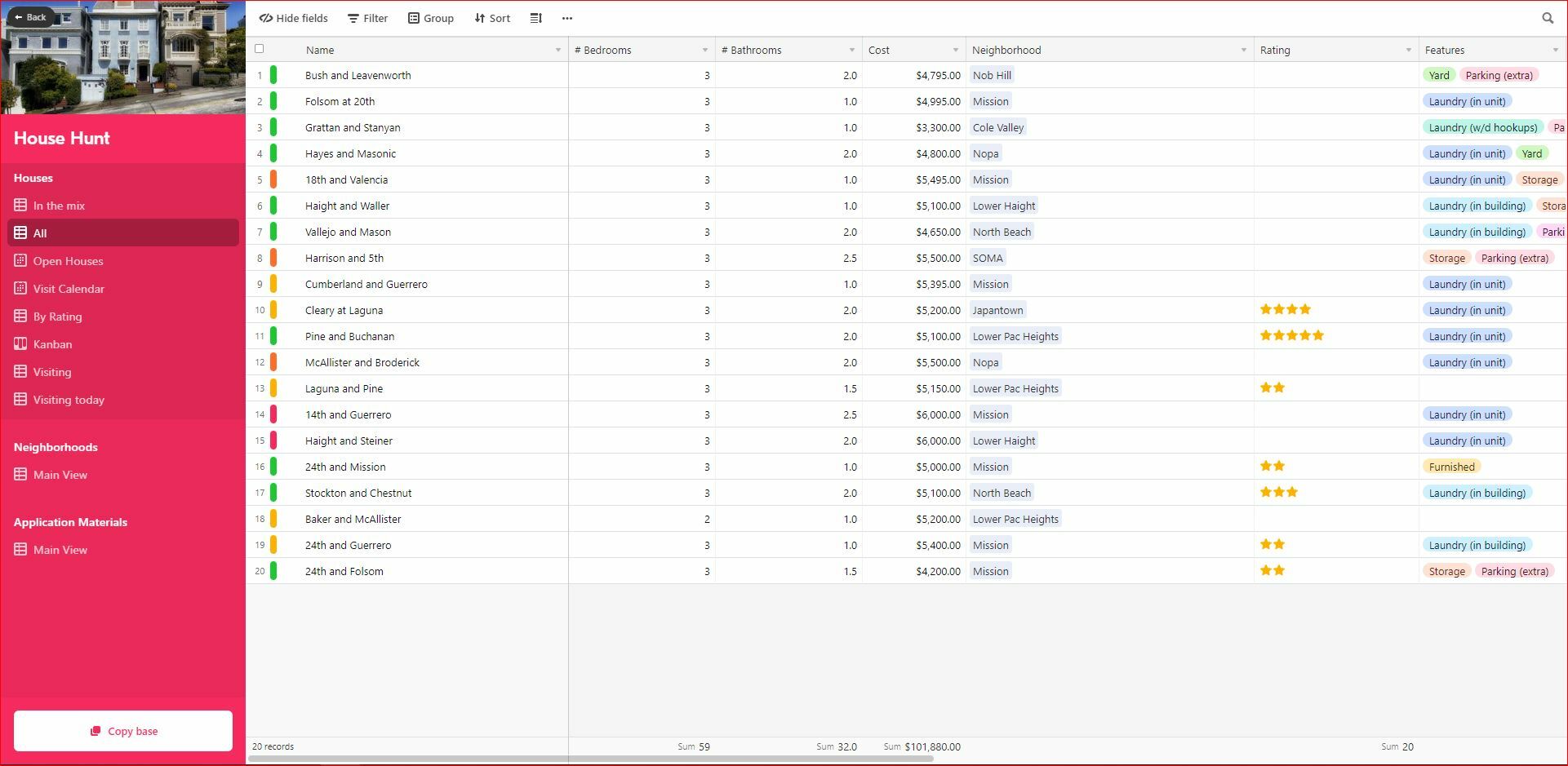Click red color bar for 14th and Guerrero

(x=273, y=414)
